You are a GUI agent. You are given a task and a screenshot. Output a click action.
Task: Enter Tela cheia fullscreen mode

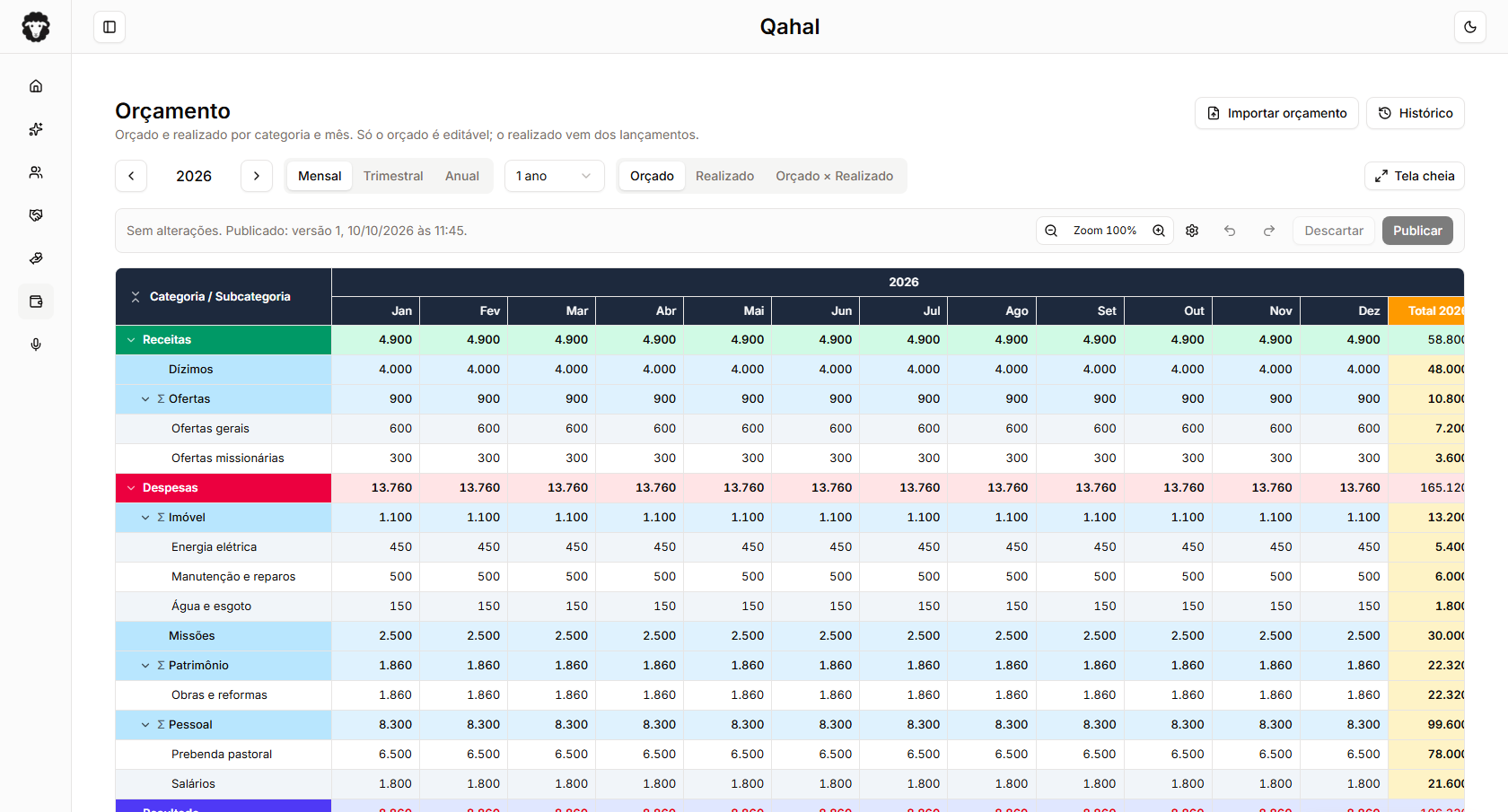point(1415,176)
